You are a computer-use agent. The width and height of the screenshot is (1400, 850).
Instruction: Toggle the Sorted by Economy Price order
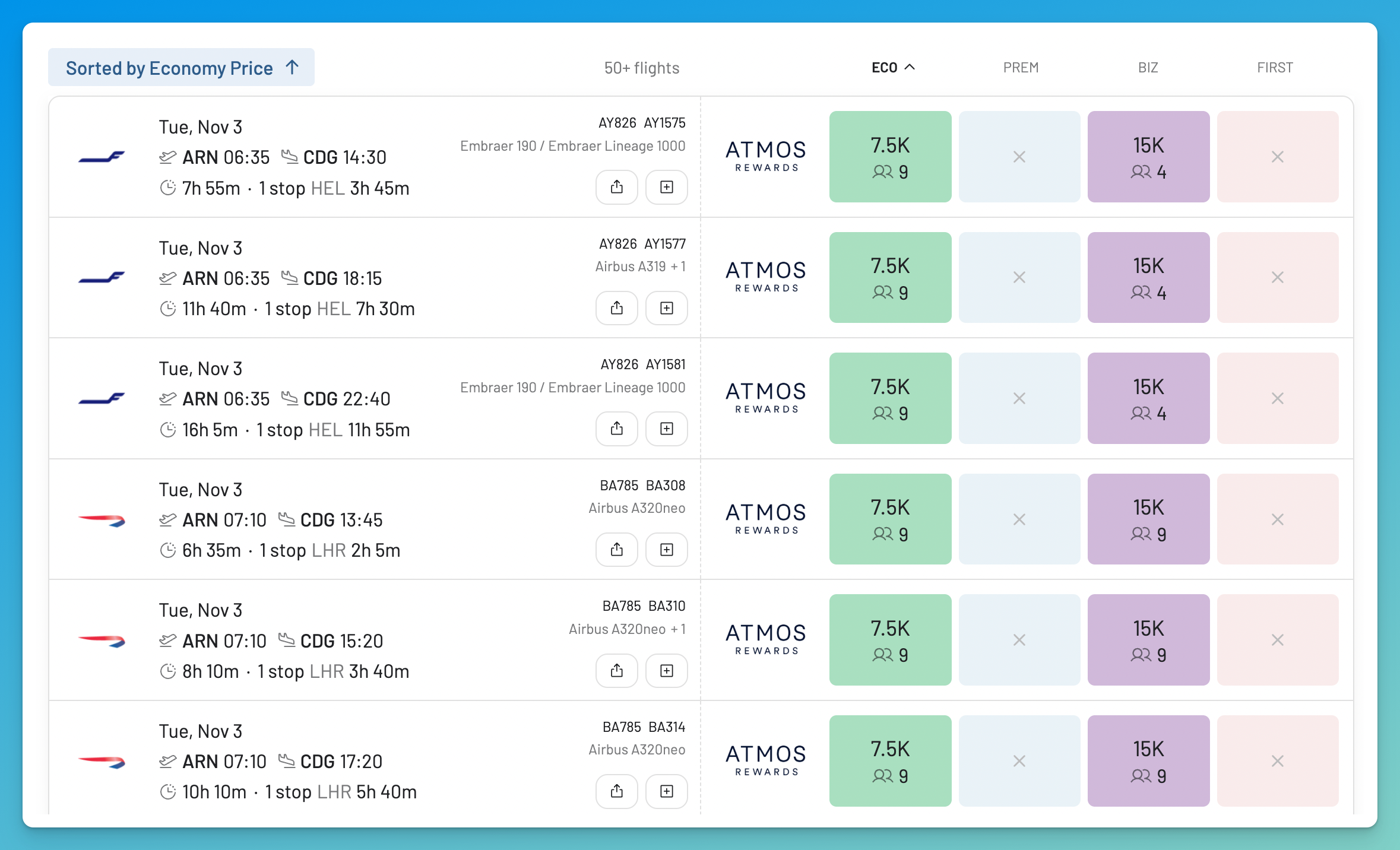point(181,68)
